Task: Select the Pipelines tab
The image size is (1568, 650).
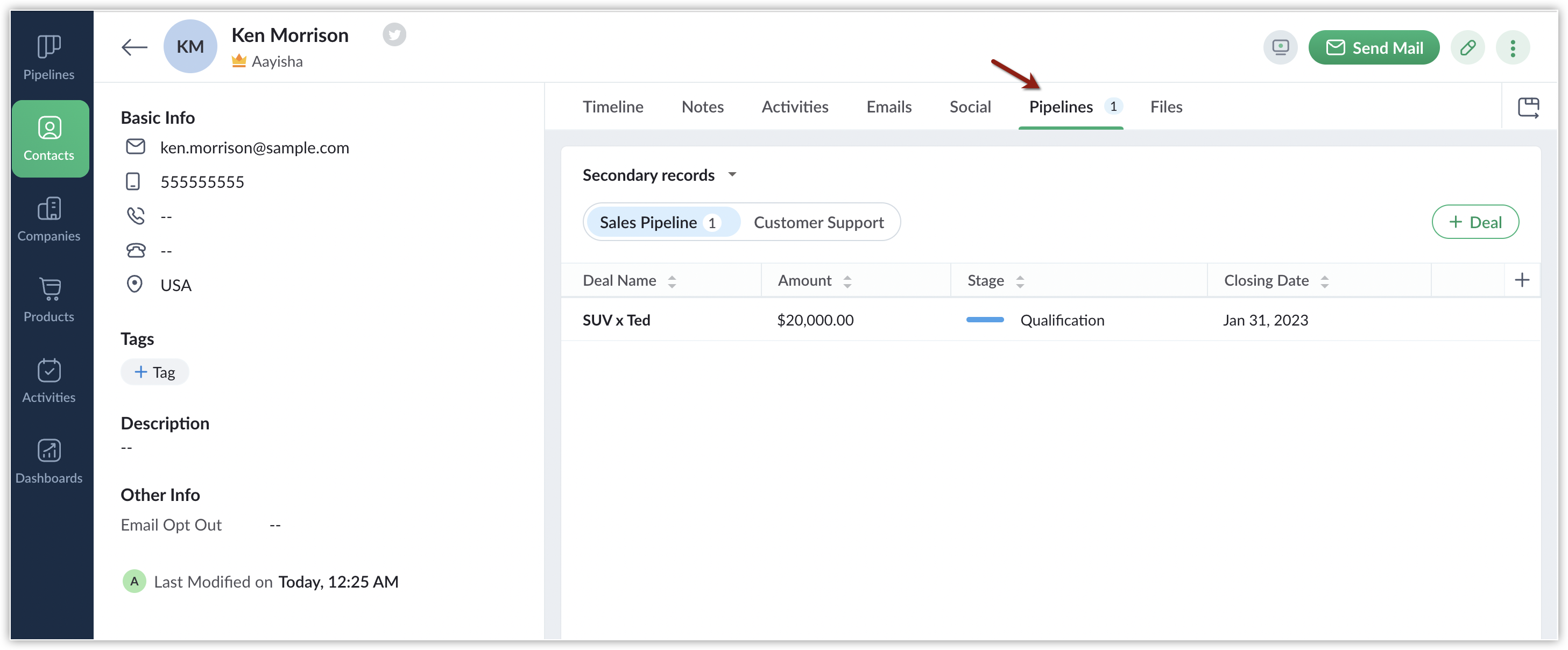Action: [1071, 107]
